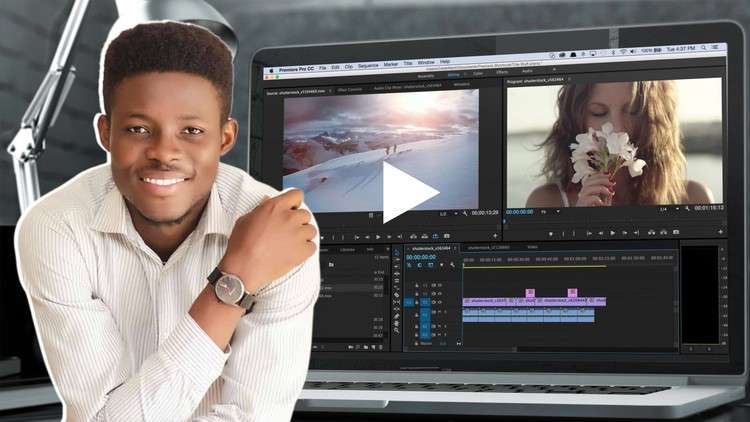Select first pink clip on V2
The image size is (750, 422).
(530, 292)
